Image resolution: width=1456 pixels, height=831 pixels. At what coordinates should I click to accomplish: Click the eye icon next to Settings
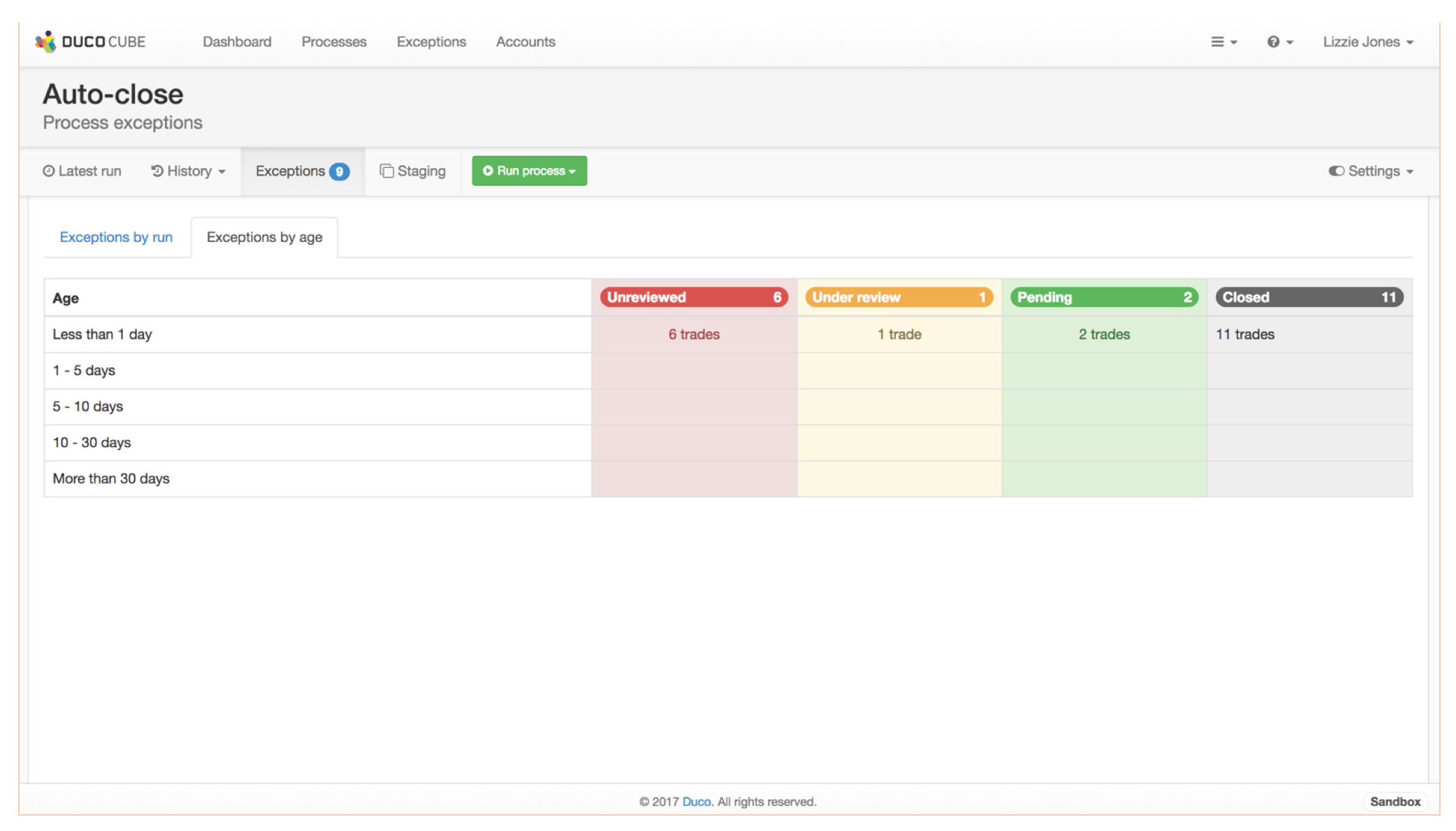1336,171
